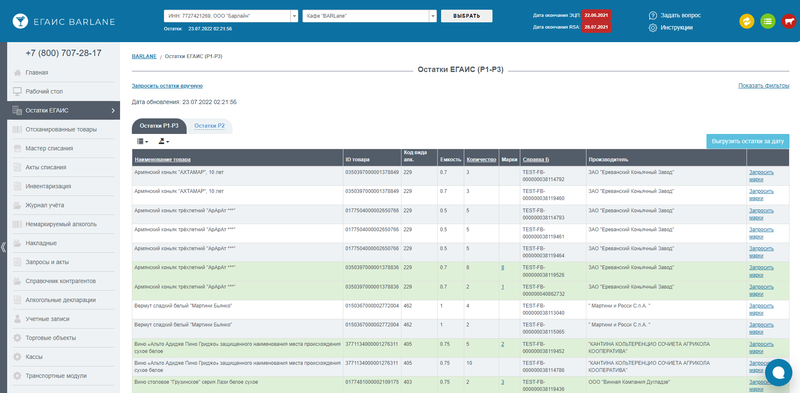Switch to the Остатки Р1-Р3 tab

coord(159,126)
